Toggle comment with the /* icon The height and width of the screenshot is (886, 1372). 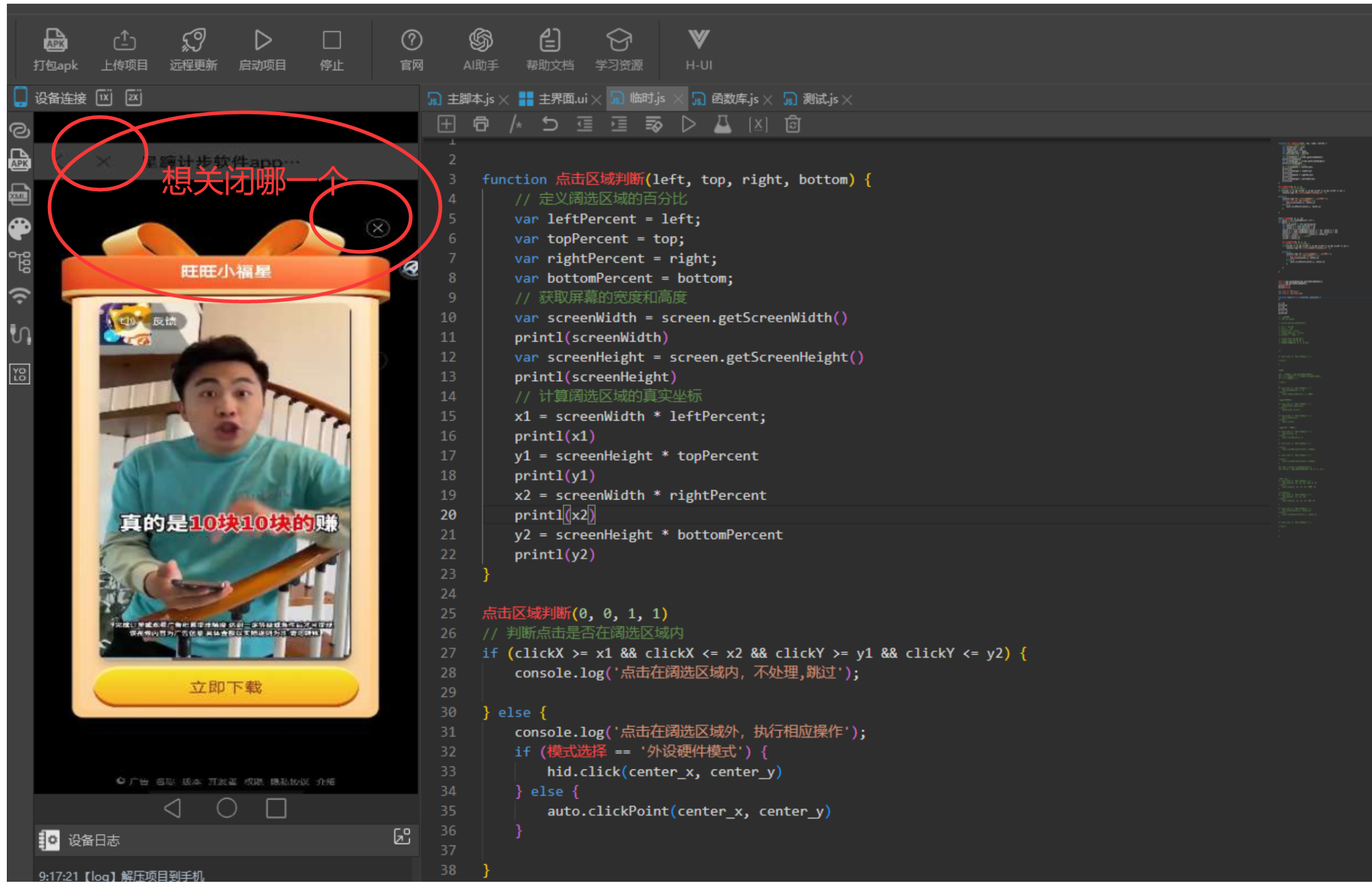coord(516,124)
